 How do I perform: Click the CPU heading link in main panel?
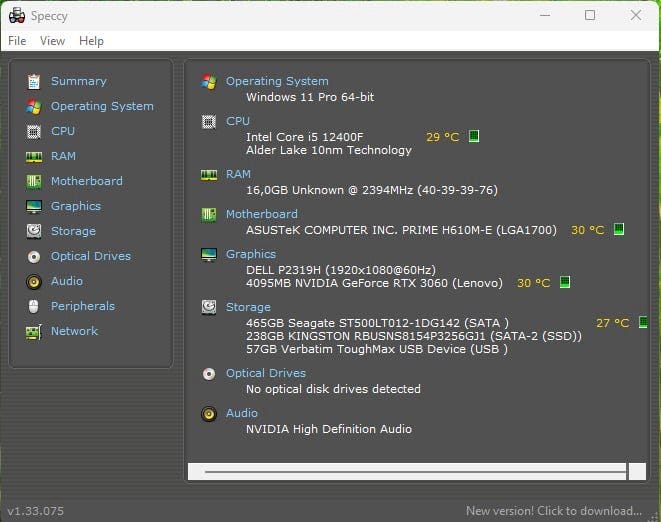click(x=238, y=121)
